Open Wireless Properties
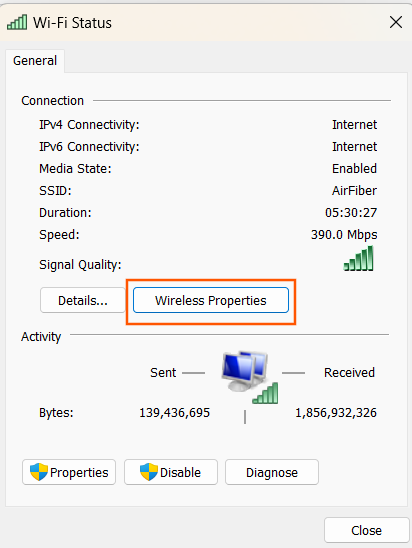The image size is (412, 548). pyautogui.click(x=211, y=300)
